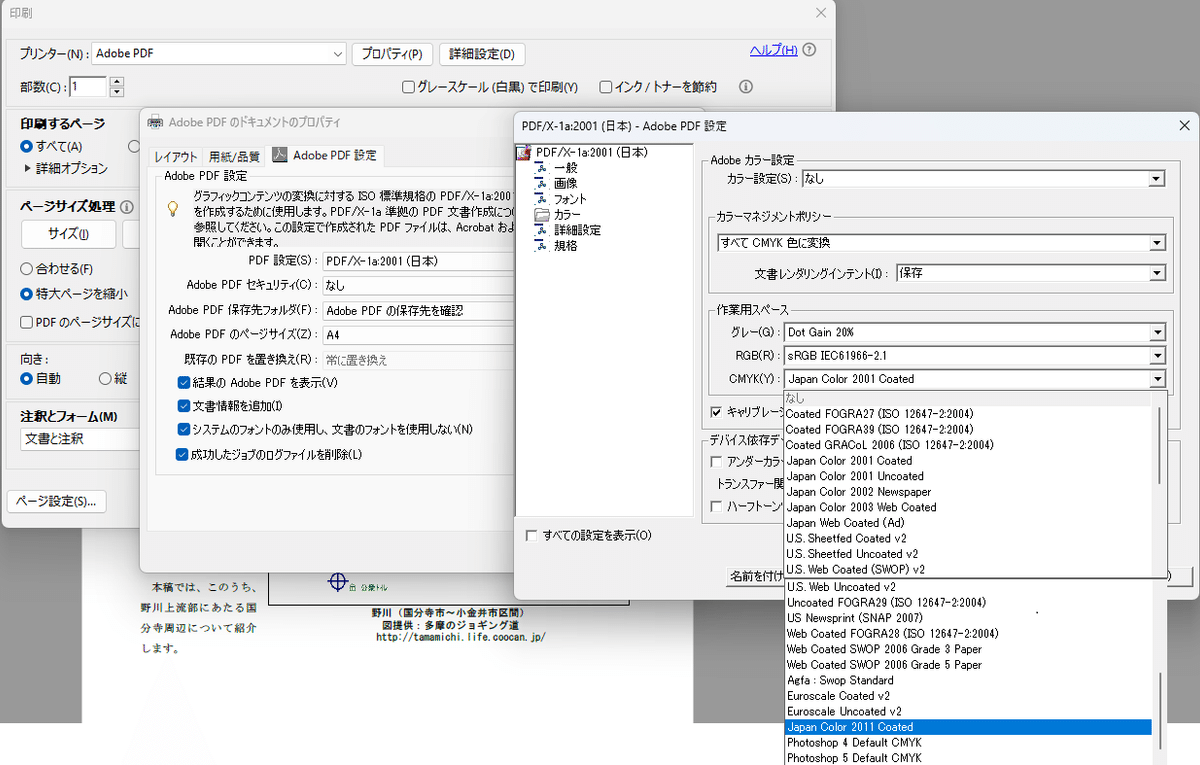
Task: Close the 印刷 dialog with its X button
Action: 821,12
